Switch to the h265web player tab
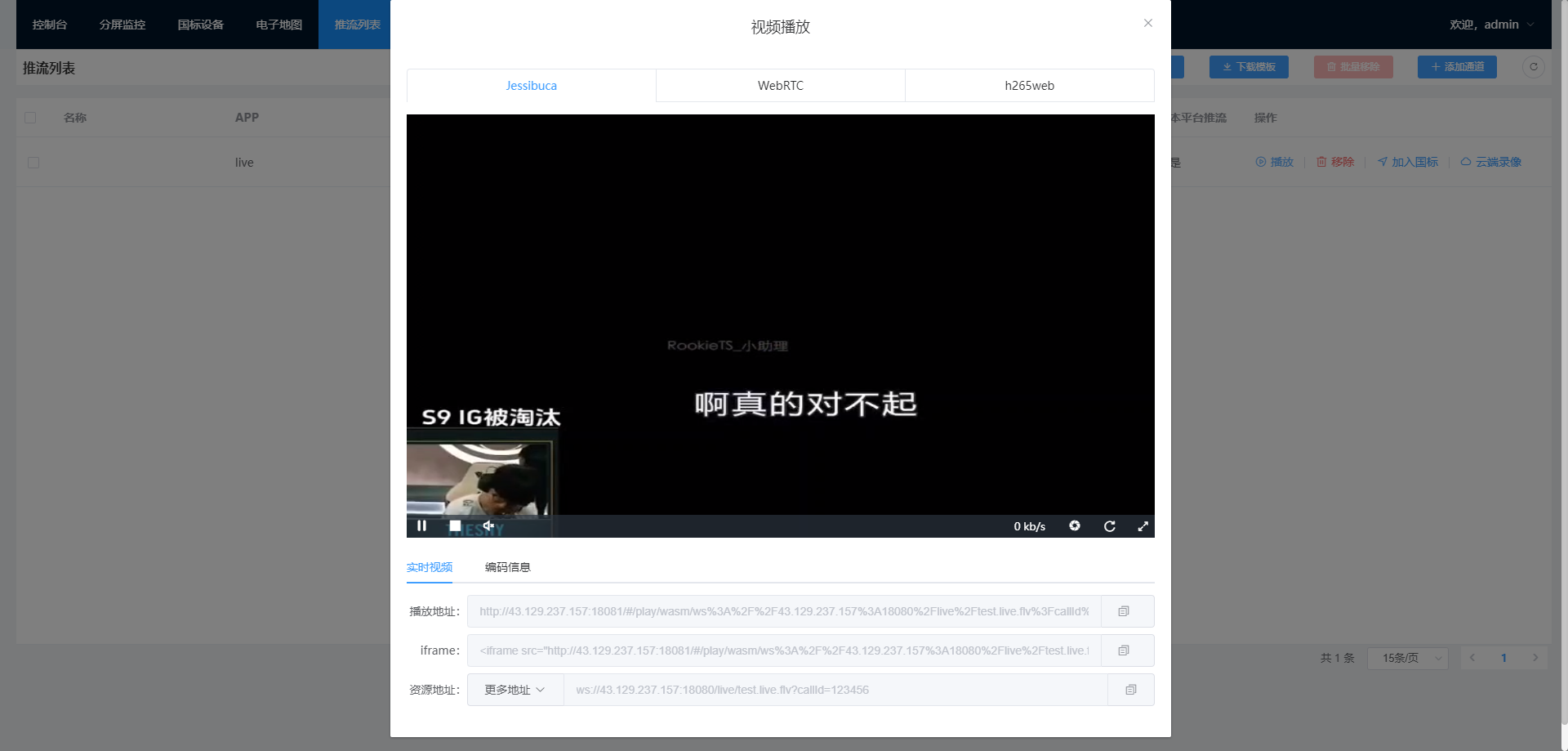The width and height of the screenshot is (1568, 751). point(1030,85)
